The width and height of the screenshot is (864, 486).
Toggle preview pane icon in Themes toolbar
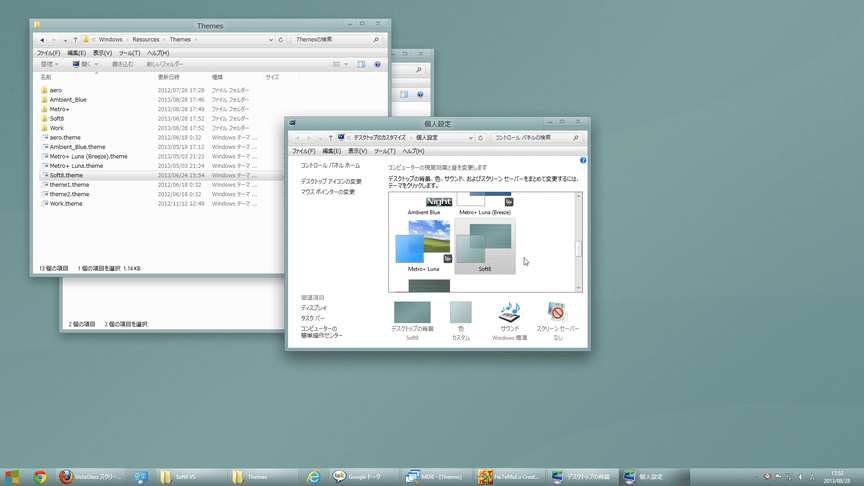tap(361, 64)
